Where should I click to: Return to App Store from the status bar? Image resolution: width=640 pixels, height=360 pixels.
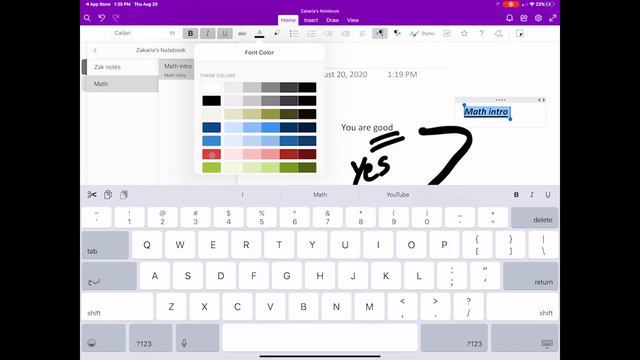[x=98, y=4]
